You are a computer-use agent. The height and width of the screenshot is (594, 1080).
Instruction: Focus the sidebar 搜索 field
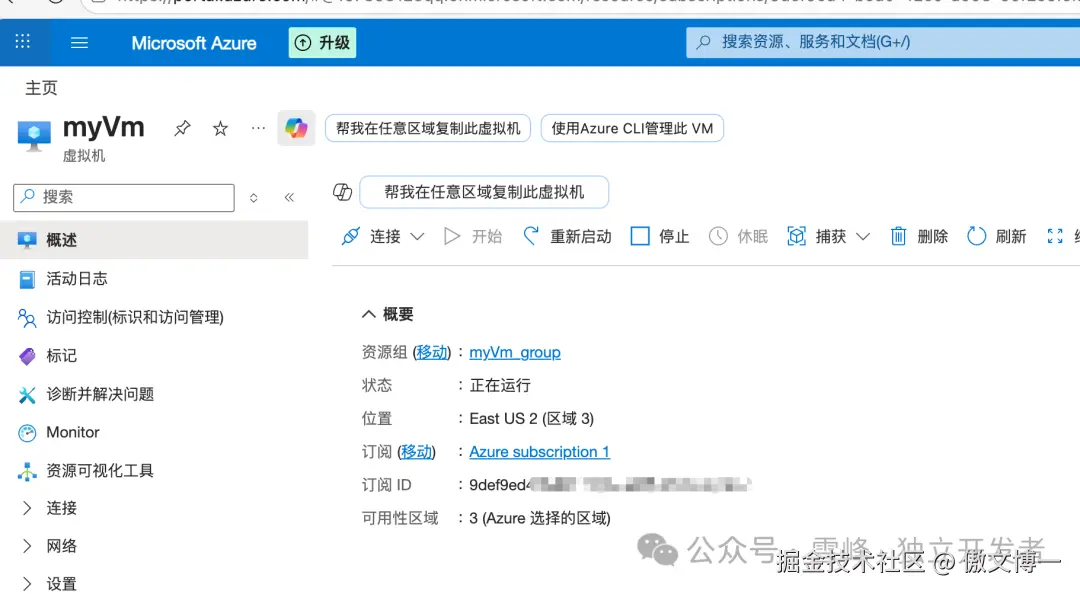click(124, 198)
